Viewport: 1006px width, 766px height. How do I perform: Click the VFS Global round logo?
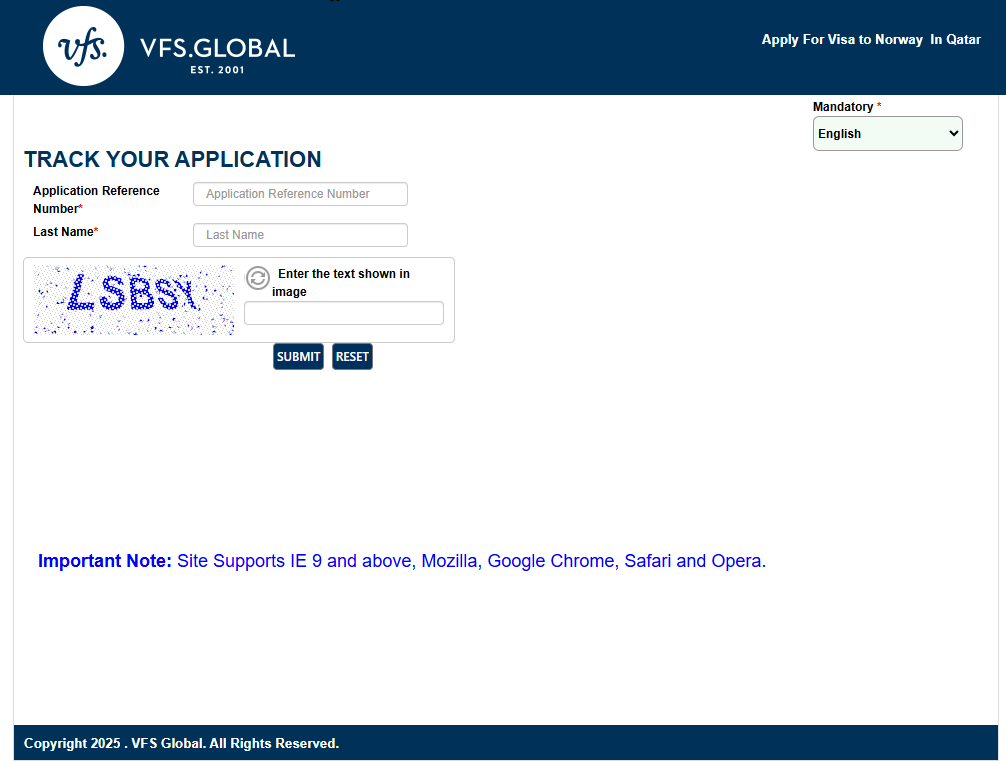[x=83, y=46]
